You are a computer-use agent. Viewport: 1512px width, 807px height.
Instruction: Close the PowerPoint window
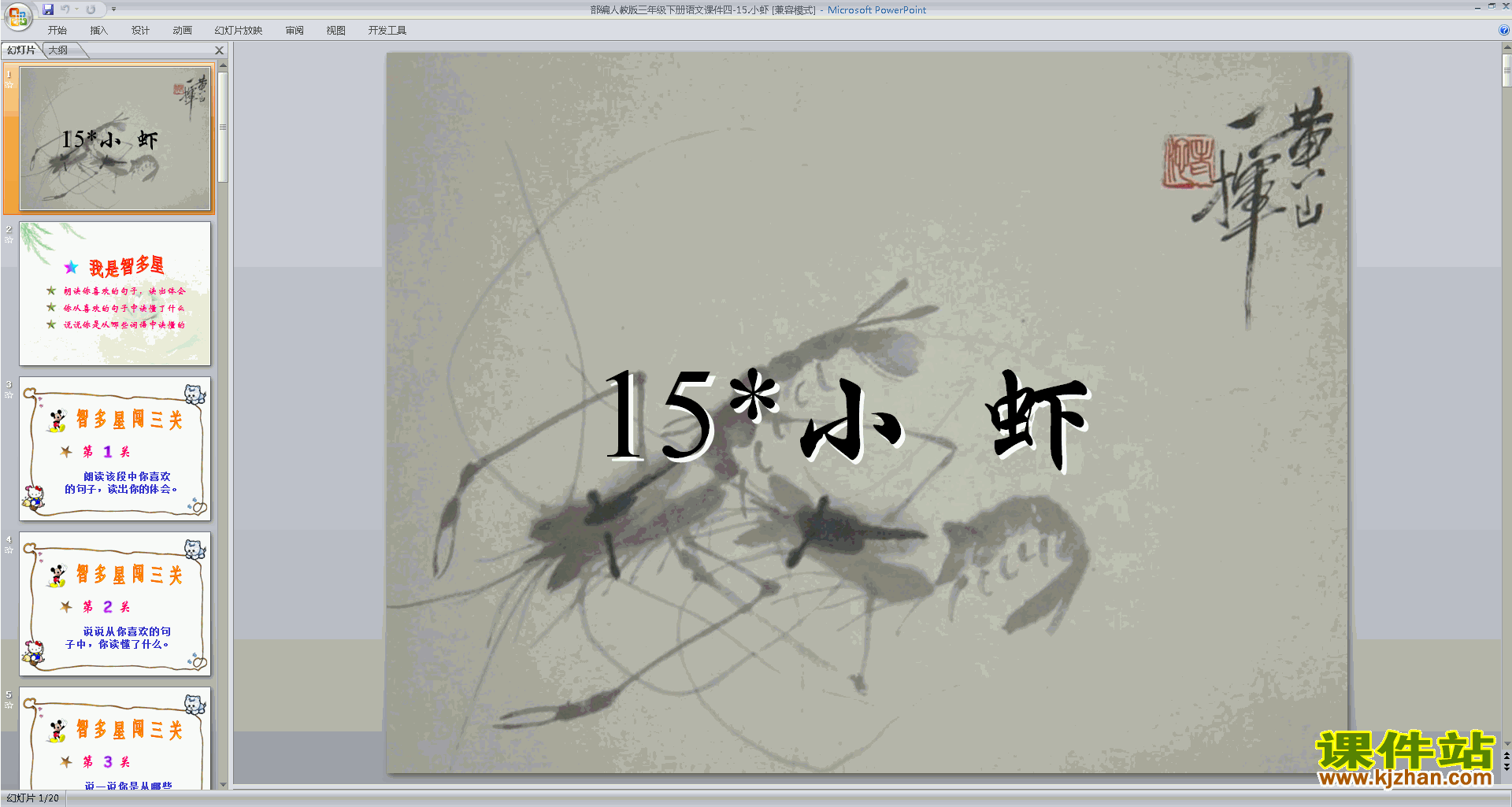[1506, 6]
